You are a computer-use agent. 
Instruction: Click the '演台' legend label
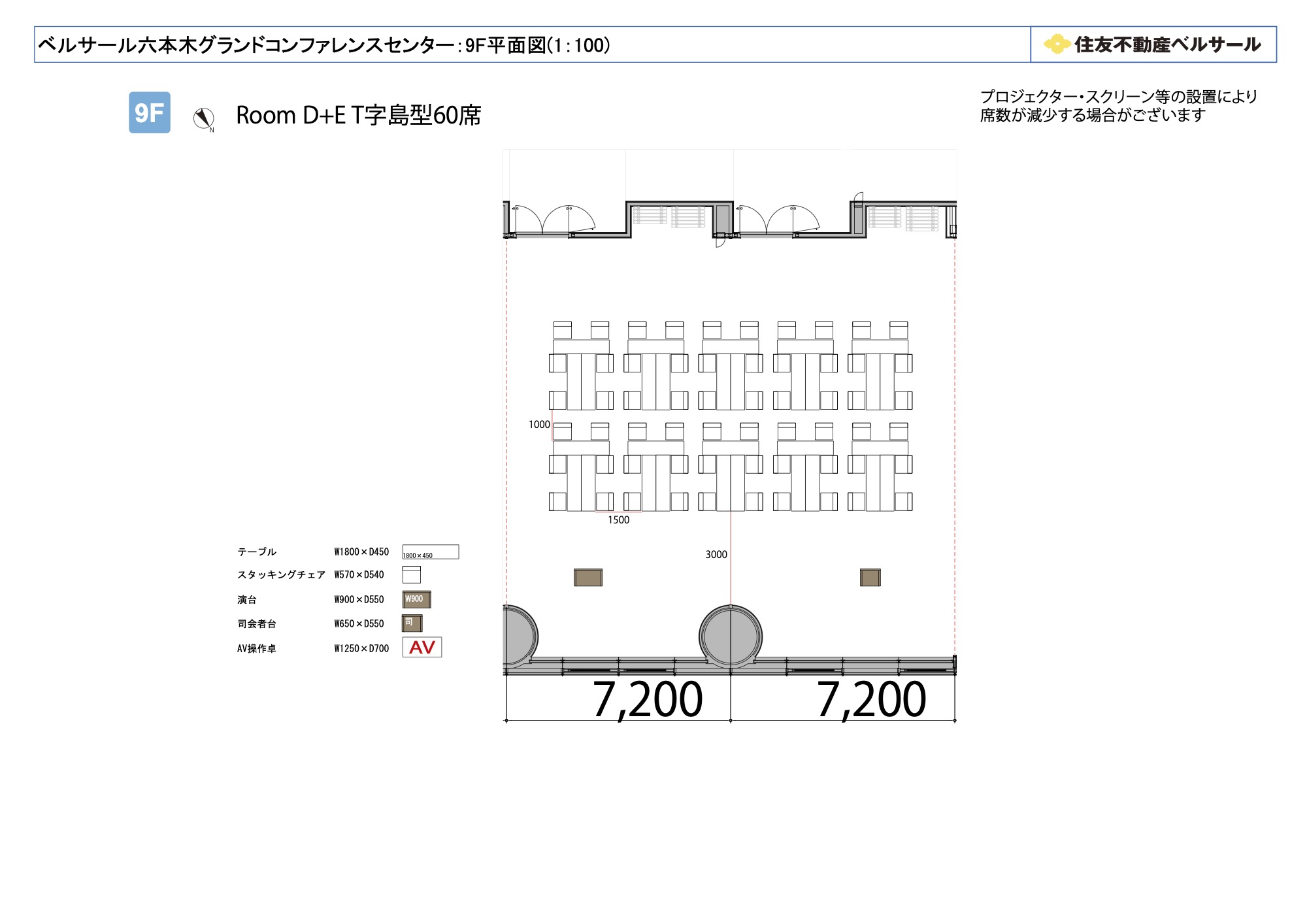point(247,599)
